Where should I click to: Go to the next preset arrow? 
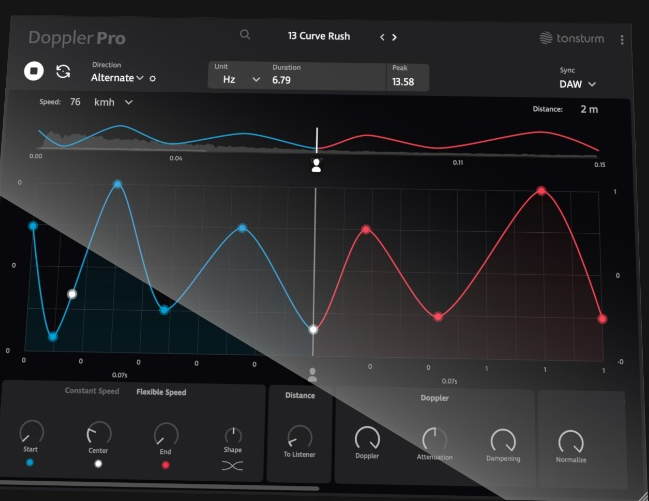click(x=394, y=37)
